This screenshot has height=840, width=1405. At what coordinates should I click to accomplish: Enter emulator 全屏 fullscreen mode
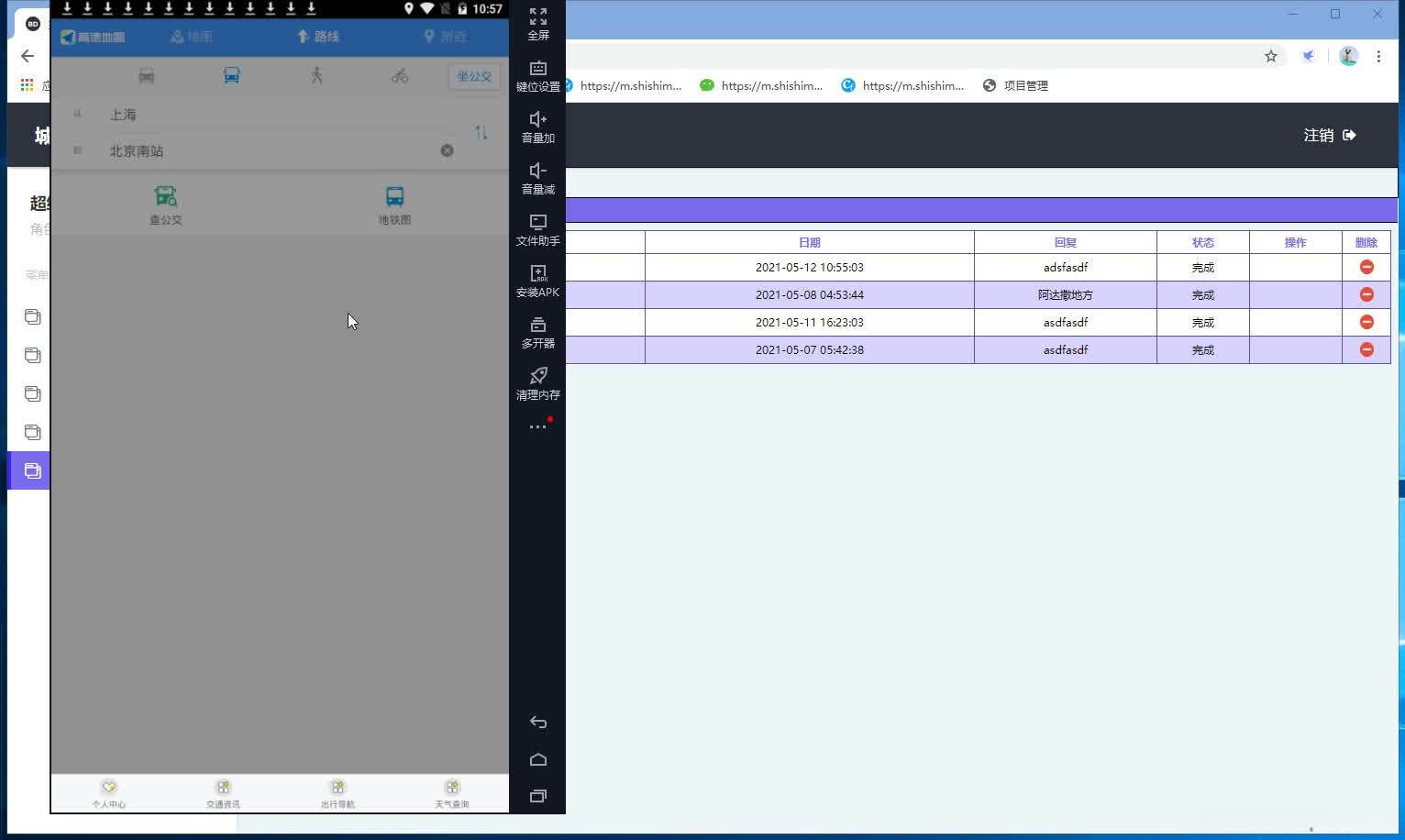point(538,24)
